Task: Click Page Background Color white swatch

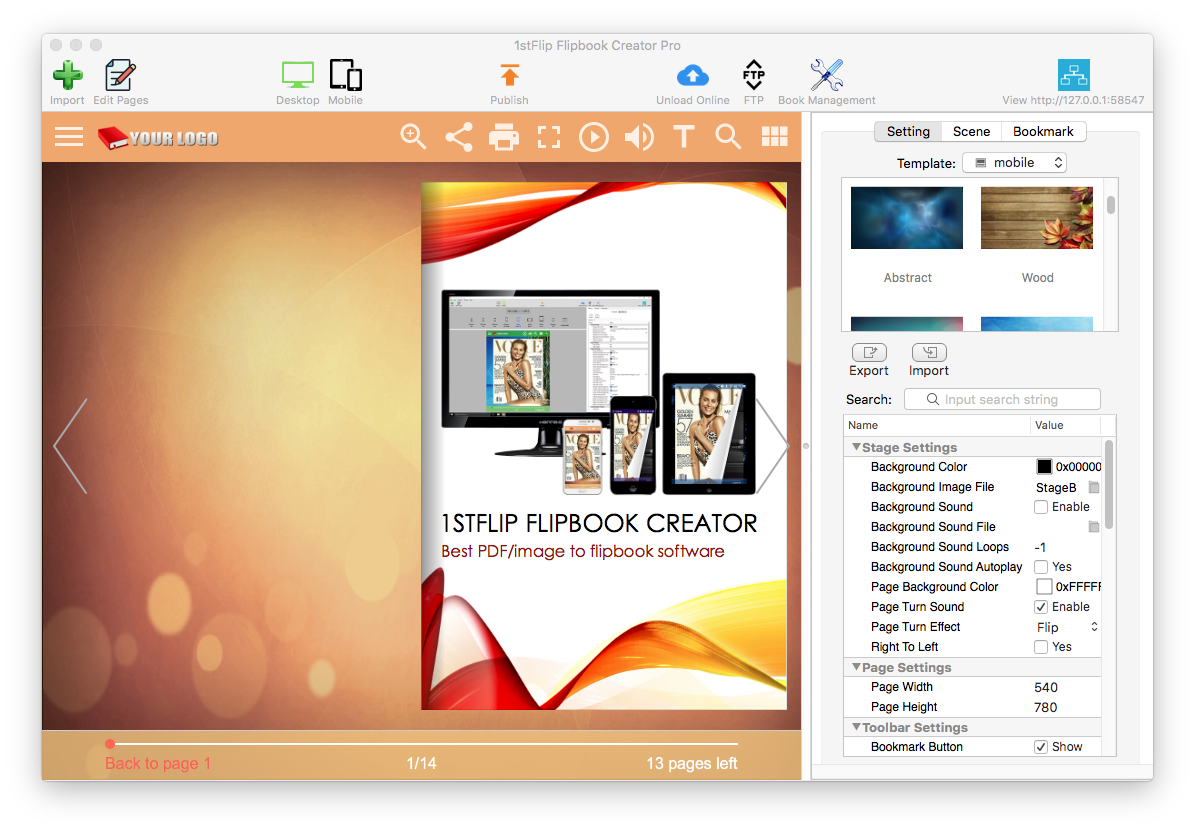Action: (x=1044, y=587)
